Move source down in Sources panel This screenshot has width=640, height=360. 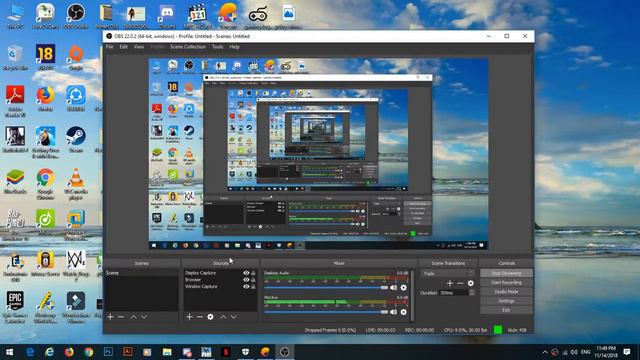point(233,317)
